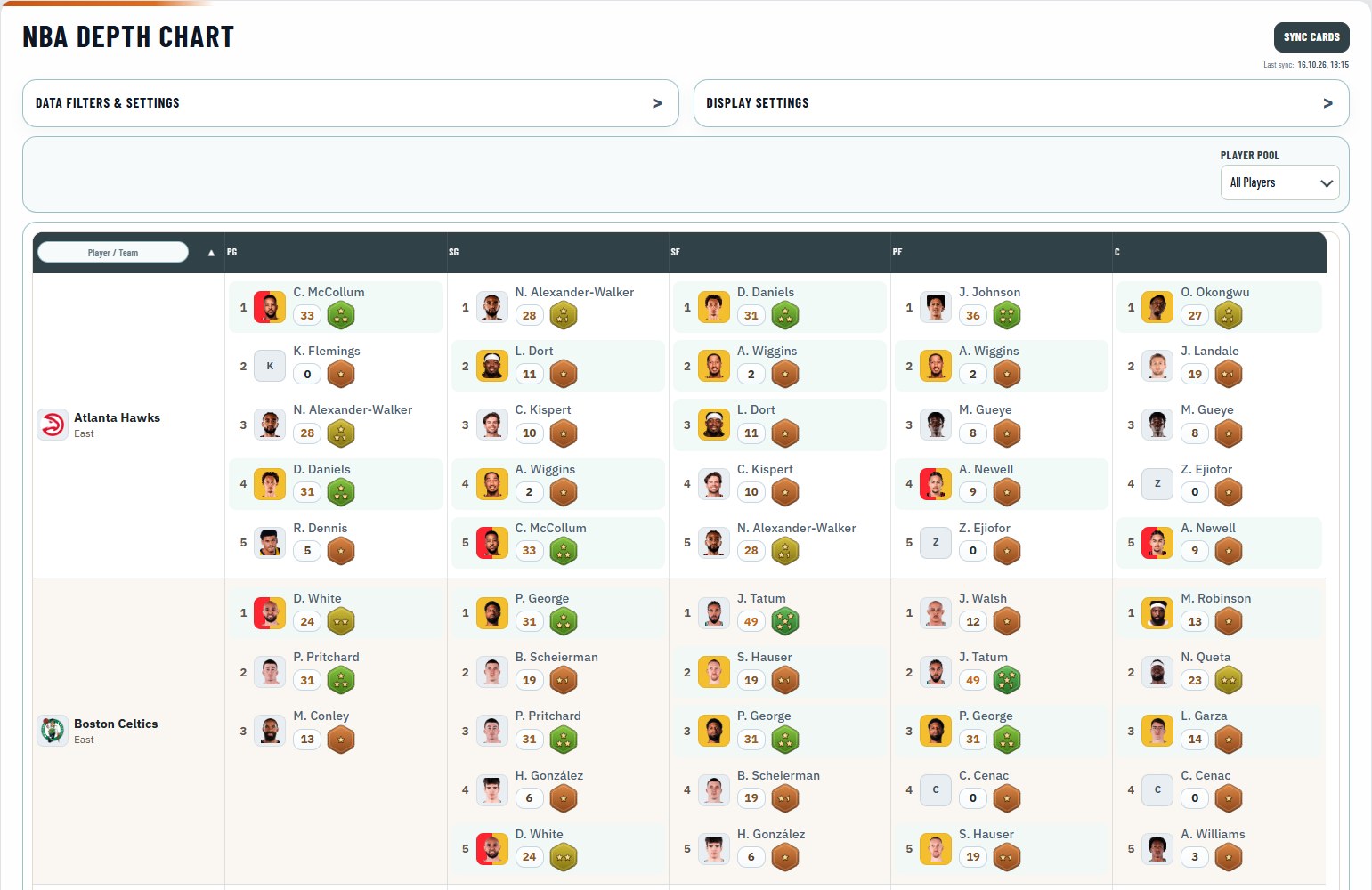This screenshot has height=890, width=1372.
Task: Click the green star badge for J. Johnson
Action: tap(1007, 315)
